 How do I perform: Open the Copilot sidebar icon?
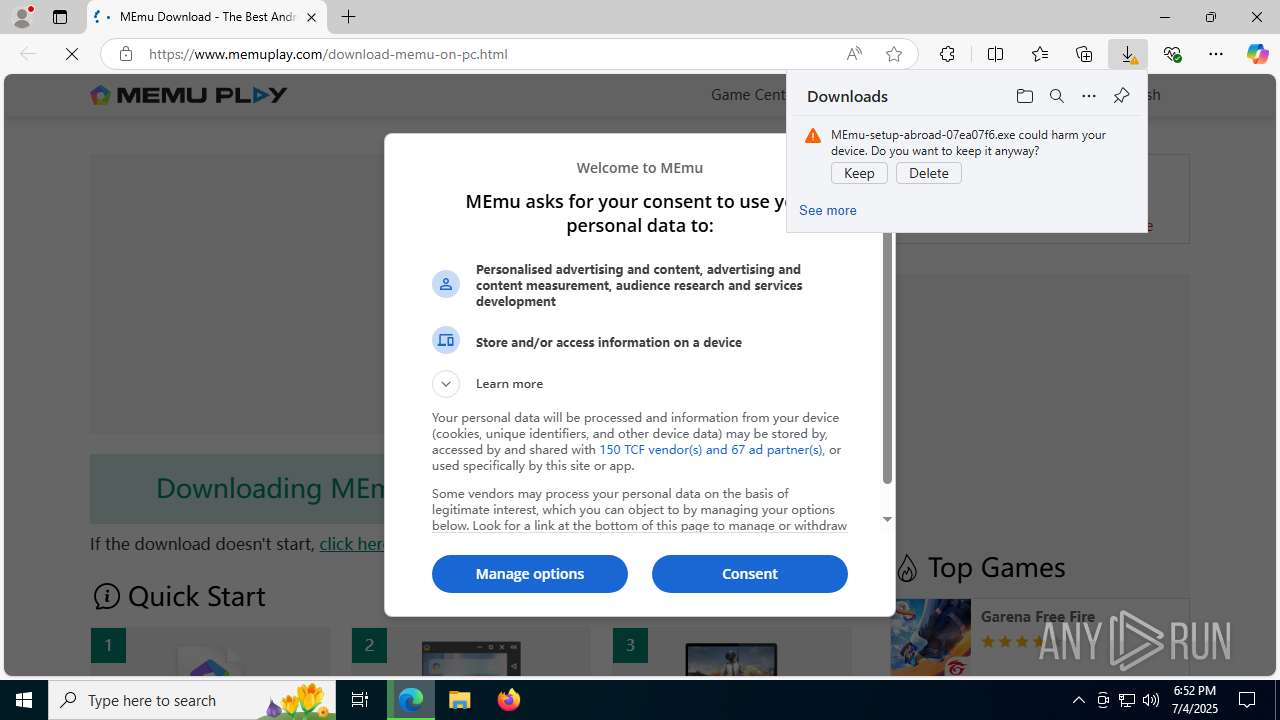pyautogui.click(x=1257, y=54)
